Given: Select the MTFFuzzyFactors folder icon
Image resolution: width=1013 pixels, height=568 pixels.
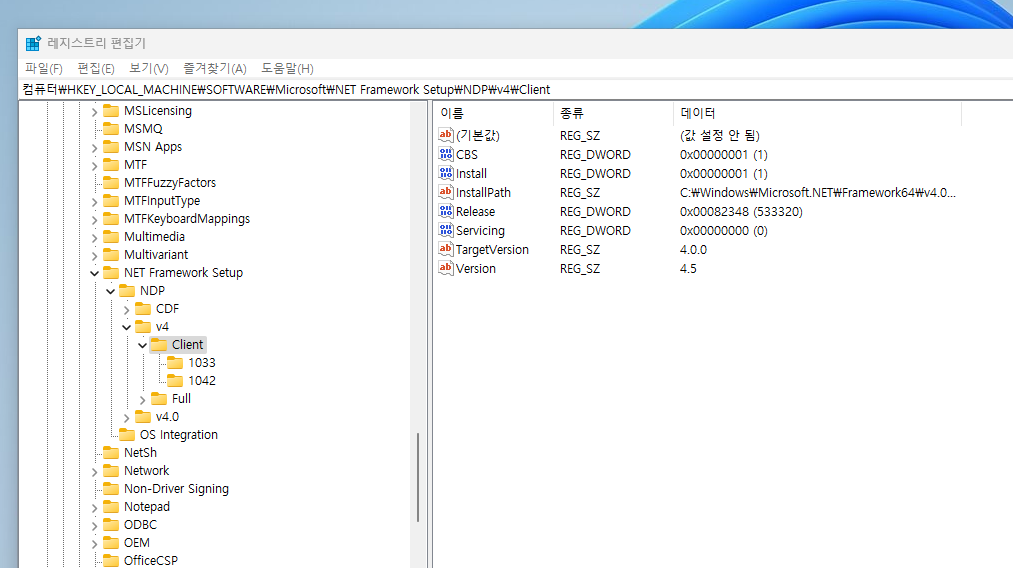Looking at the screenshot, I should (111, 183).
